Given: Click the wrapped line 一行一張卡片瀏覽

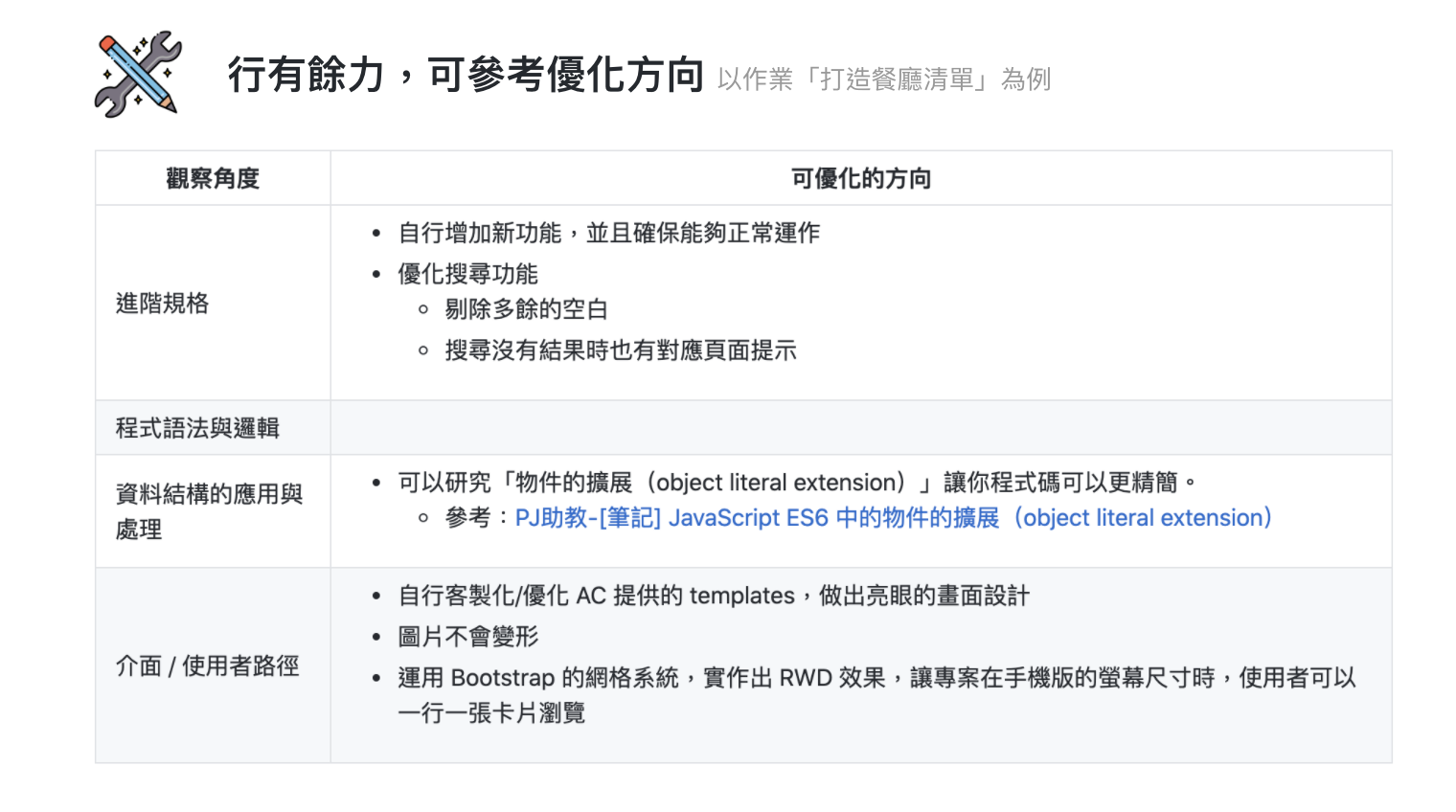Looking at the screenshot, I should point(491,713).
